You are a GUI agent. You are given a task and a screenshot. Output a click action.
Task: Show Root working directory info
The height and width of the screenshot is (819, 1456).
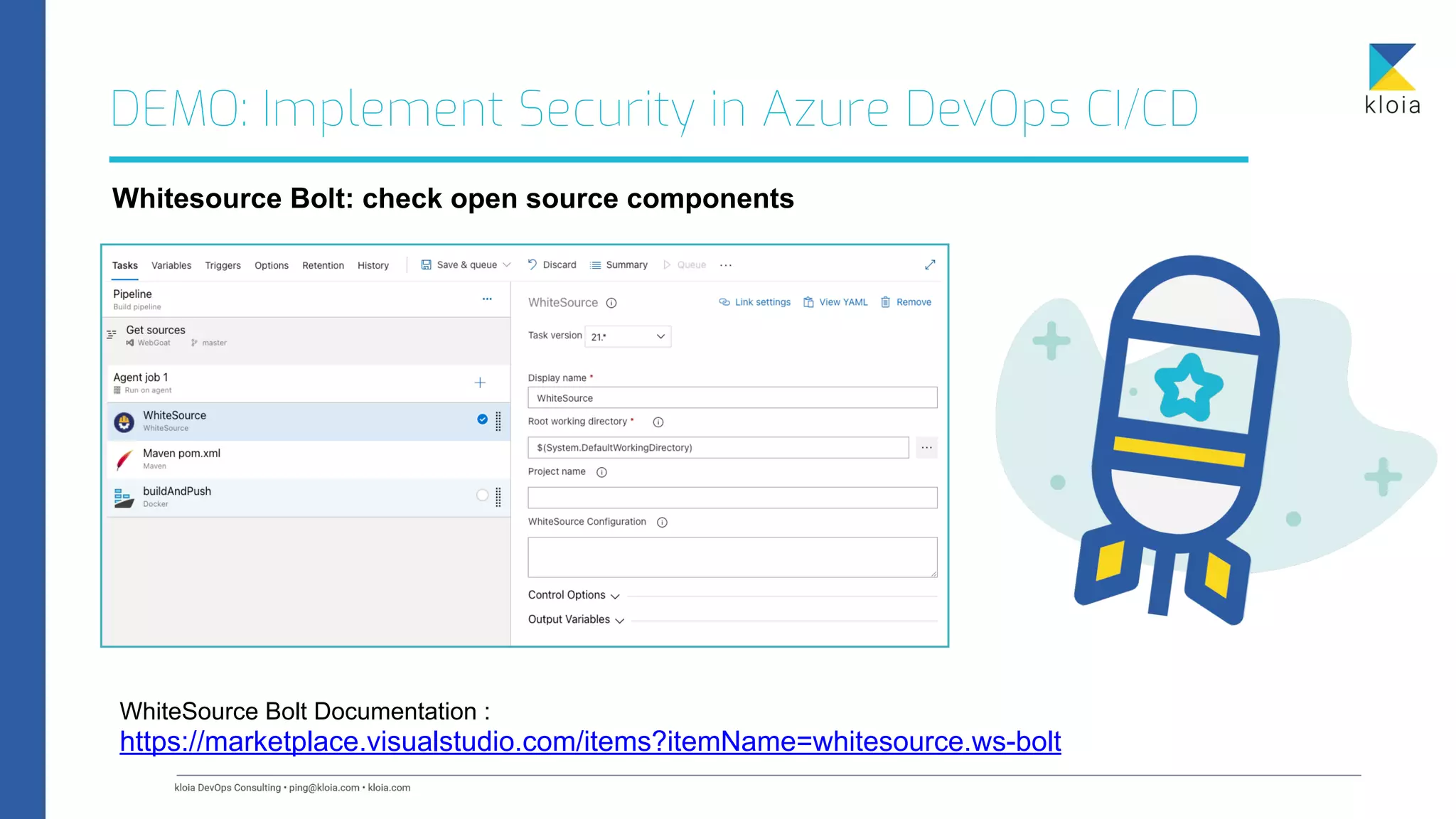coord(658,422)
